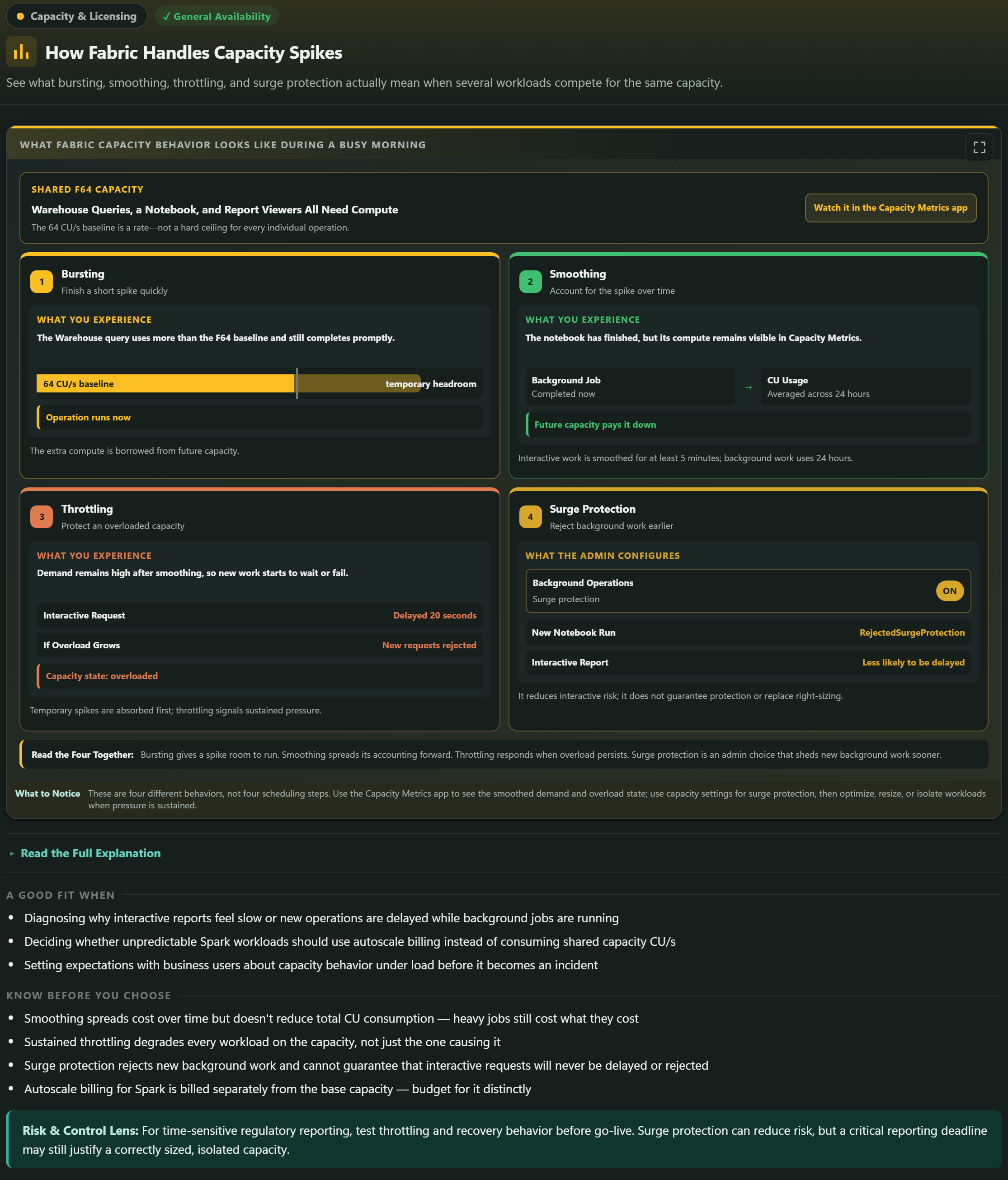Click the green arrow between Background Job and CU Usage
This screenshot has width=1008, height=1180.
[x=748, y=387]
